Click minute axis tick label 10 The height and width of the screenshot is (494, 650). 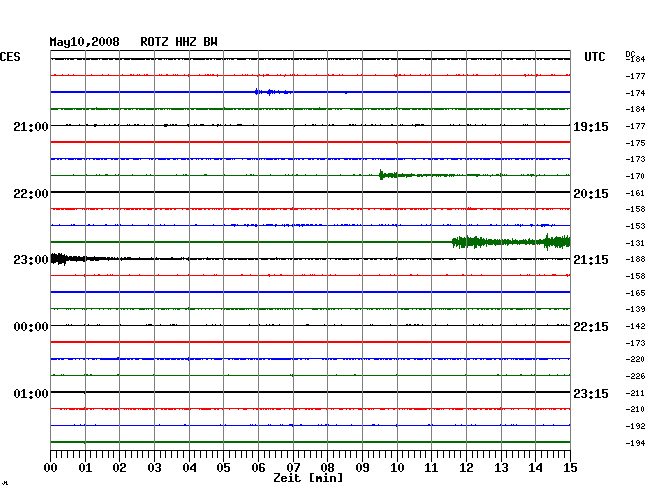point(397,468)
